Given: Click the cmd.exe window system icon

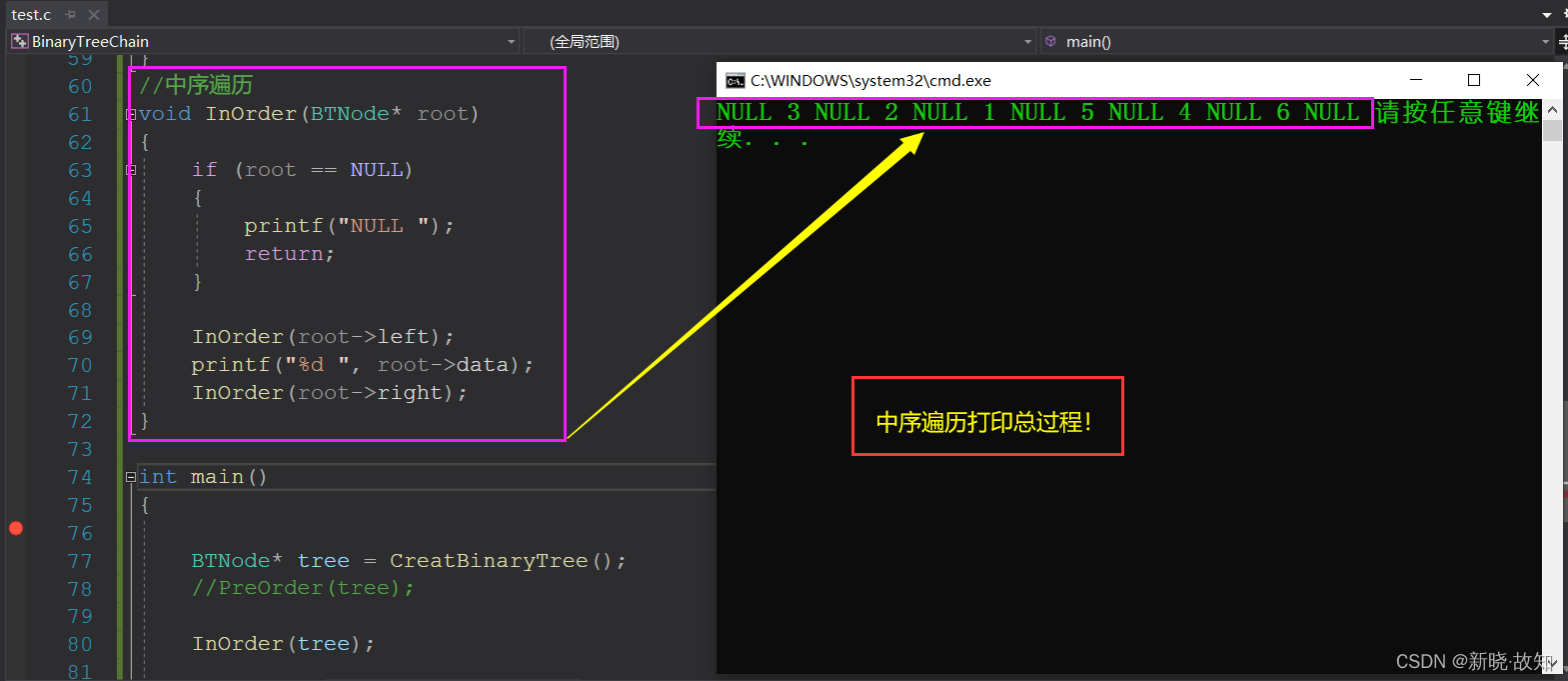Looking at the screenshot, I should [x=736, y=81].
